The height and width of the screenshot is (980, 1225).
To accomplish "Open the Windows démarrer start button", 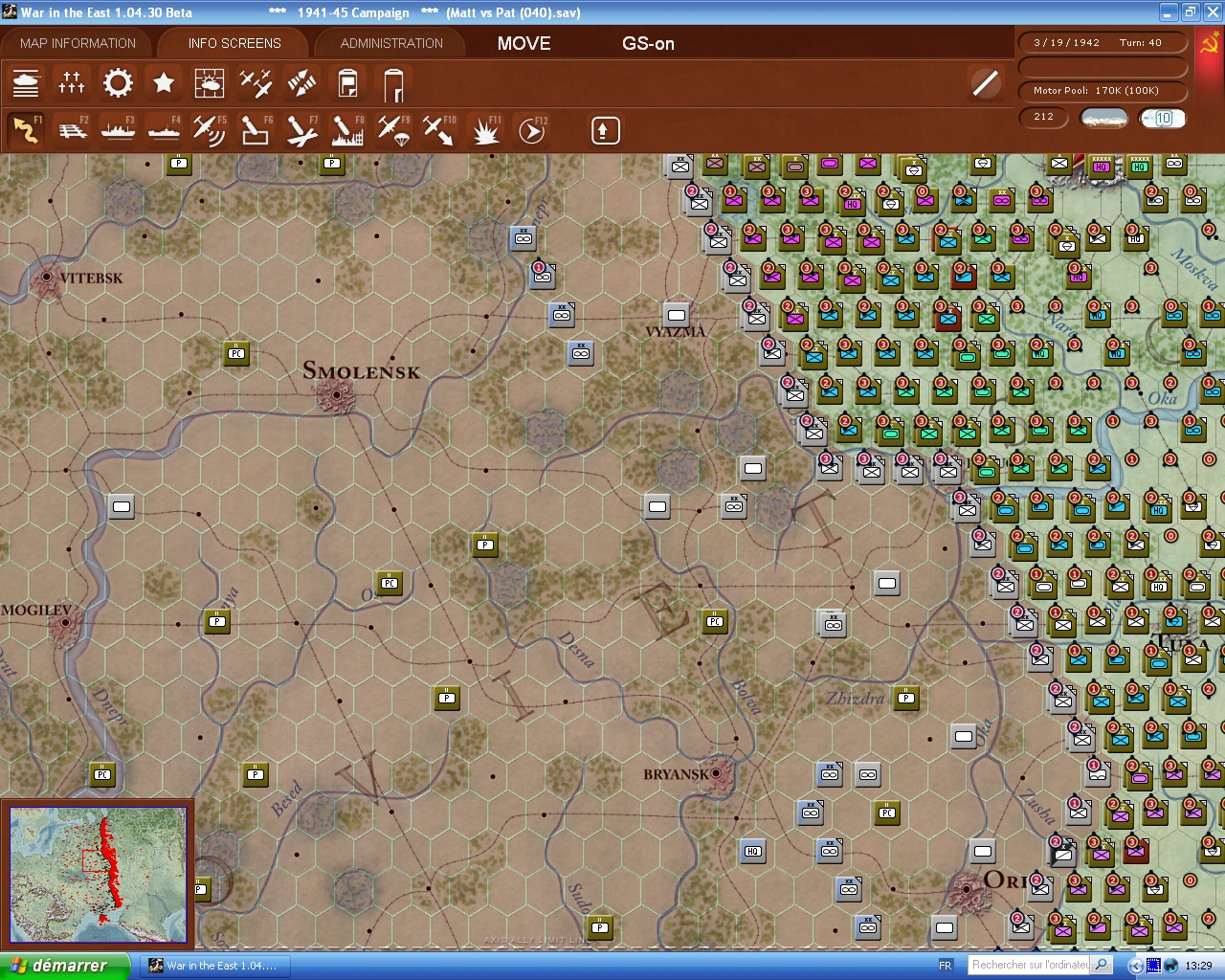I will pos(64,966).
